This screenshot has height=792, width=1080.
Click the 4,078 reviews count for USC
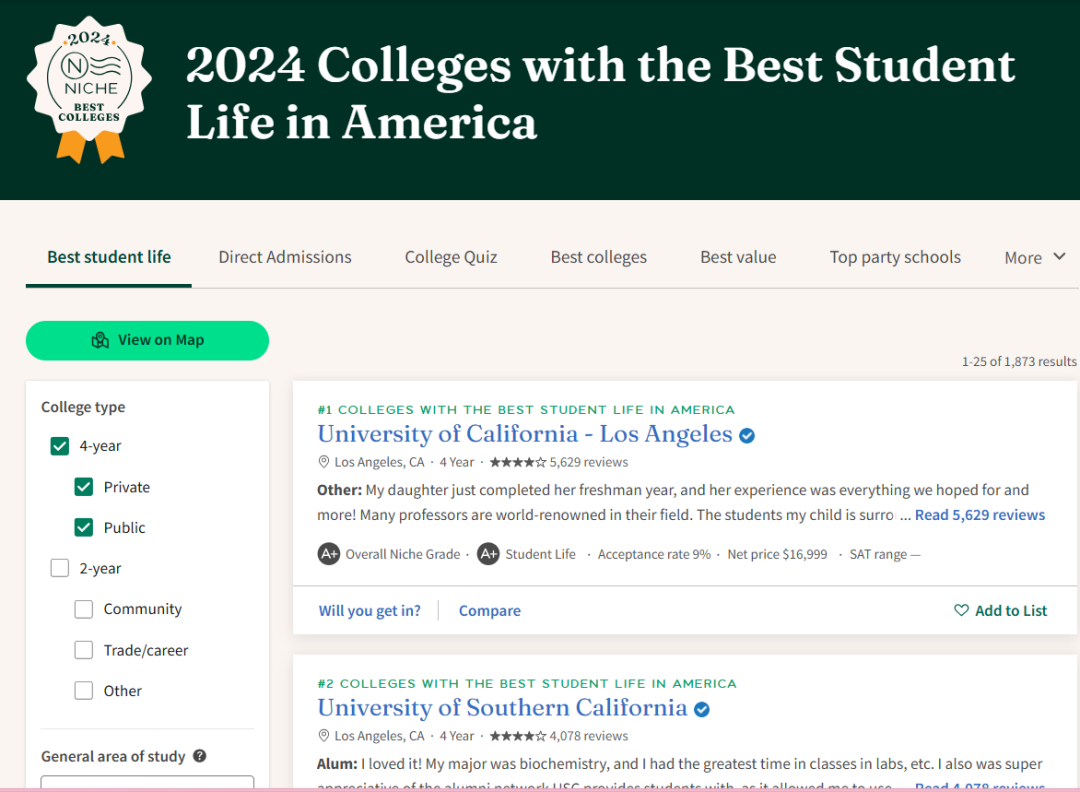(589, 736)
